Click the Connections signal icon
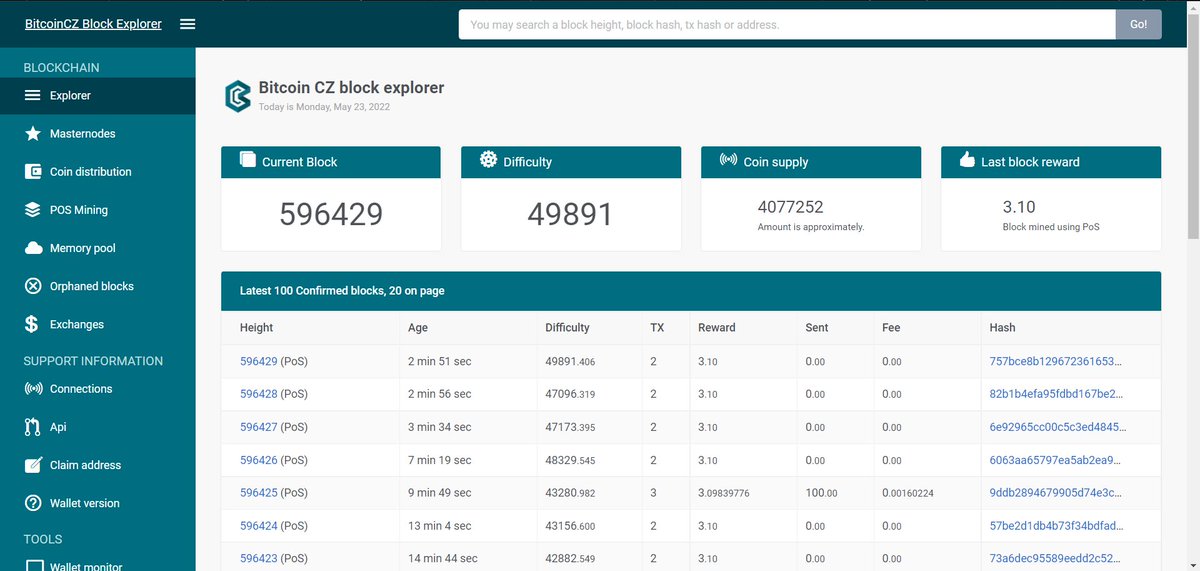This screenshot has height=571, width=1200. (x=33, y=389)
